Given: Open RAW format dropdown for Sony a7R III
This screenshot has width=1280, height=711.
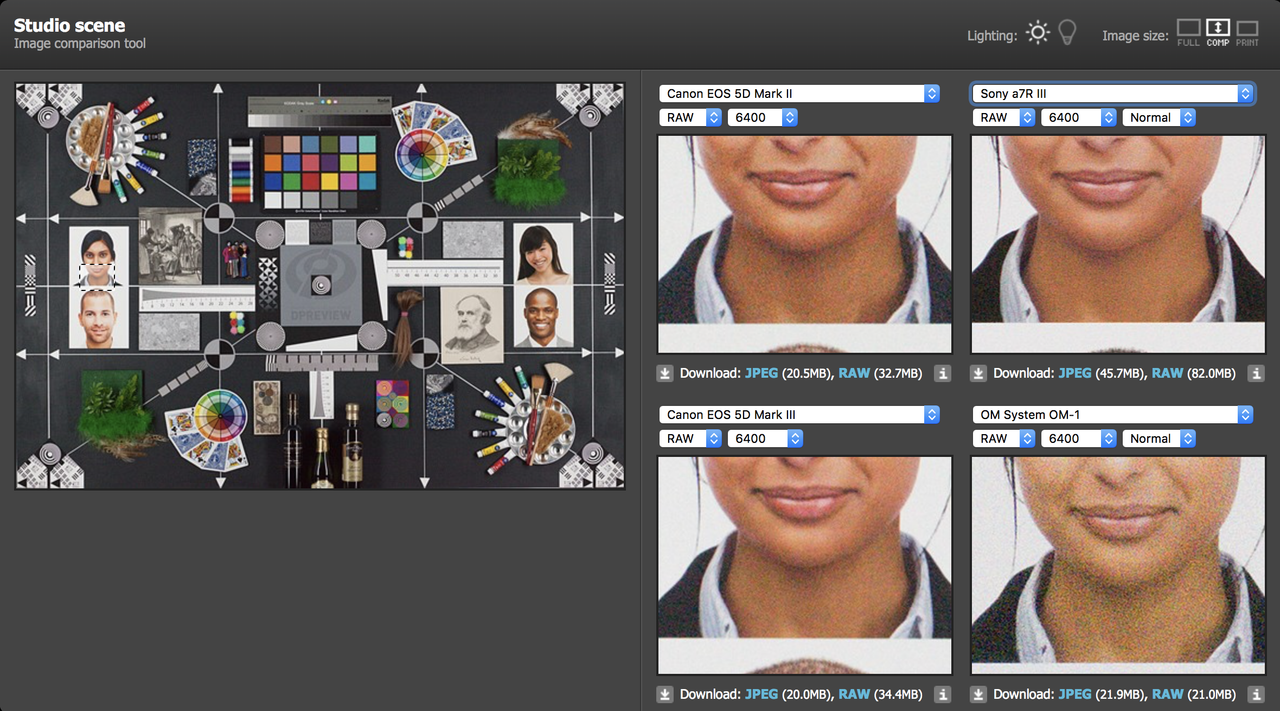Looking at the screenshot, I should click(1004, 117).
